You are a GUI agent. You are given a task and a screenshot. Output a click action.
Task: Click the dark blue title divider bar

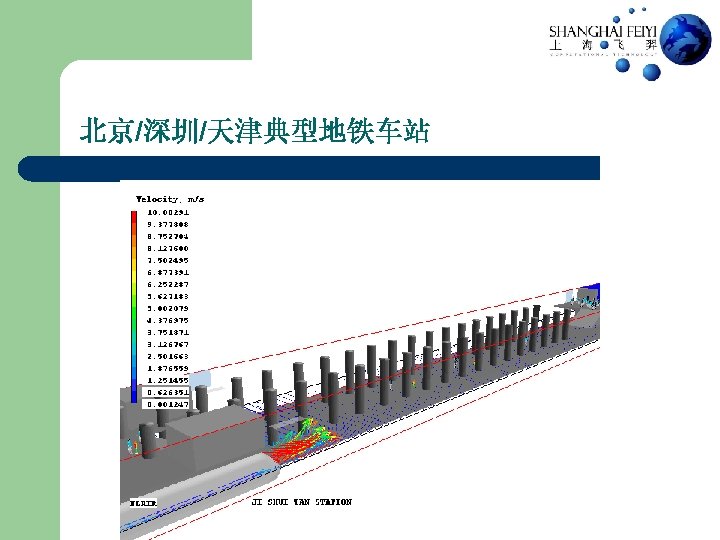coord(309,168)
